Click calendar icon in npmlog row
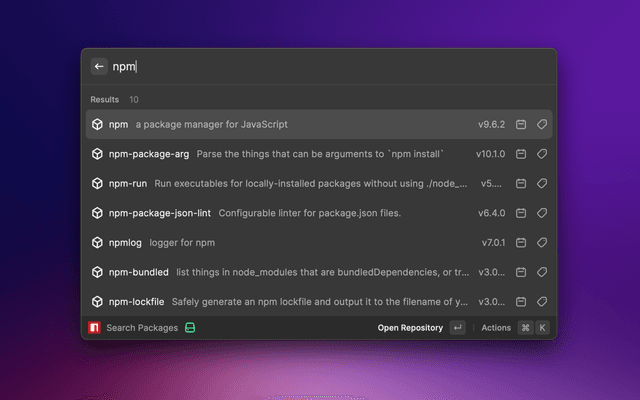Screen dimensions: 640x400 tap(521, 242)
